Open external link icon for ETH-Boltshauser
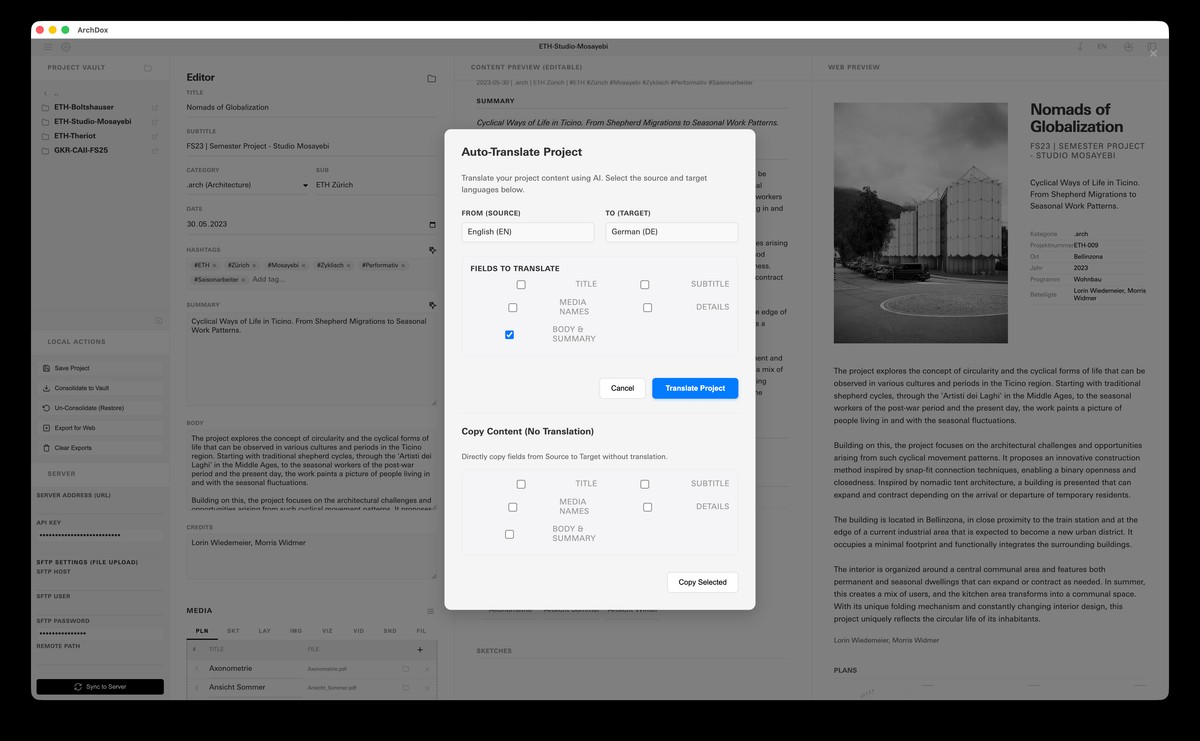Image resolution: width=1200 pixels, height=741 pixels. [154, 107]
